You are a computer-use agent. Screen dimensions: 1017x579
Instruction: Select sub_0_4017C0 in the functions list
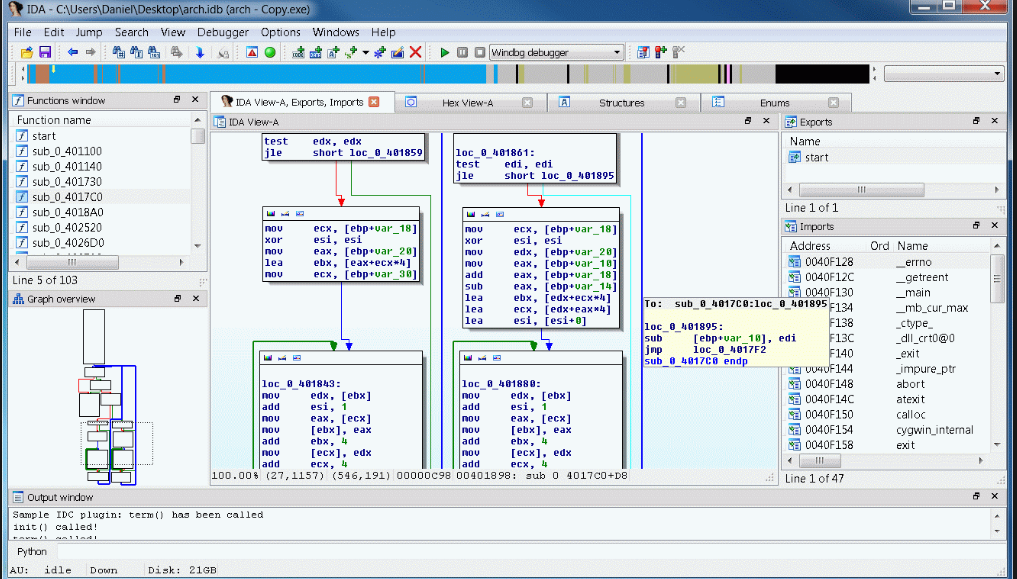(x=66, y=197)
